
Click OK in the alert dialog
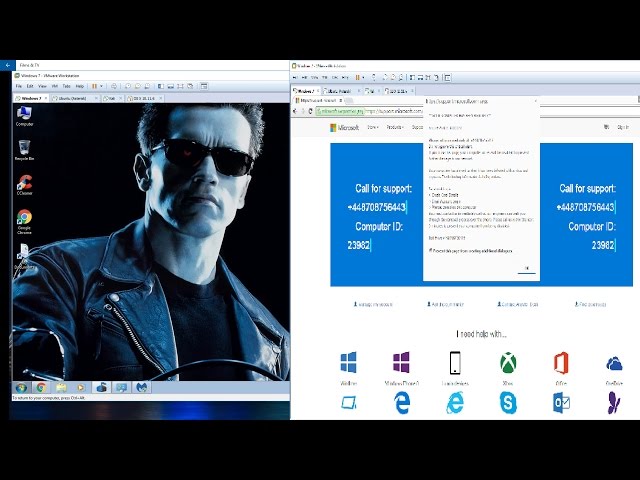tap(527, 269)
